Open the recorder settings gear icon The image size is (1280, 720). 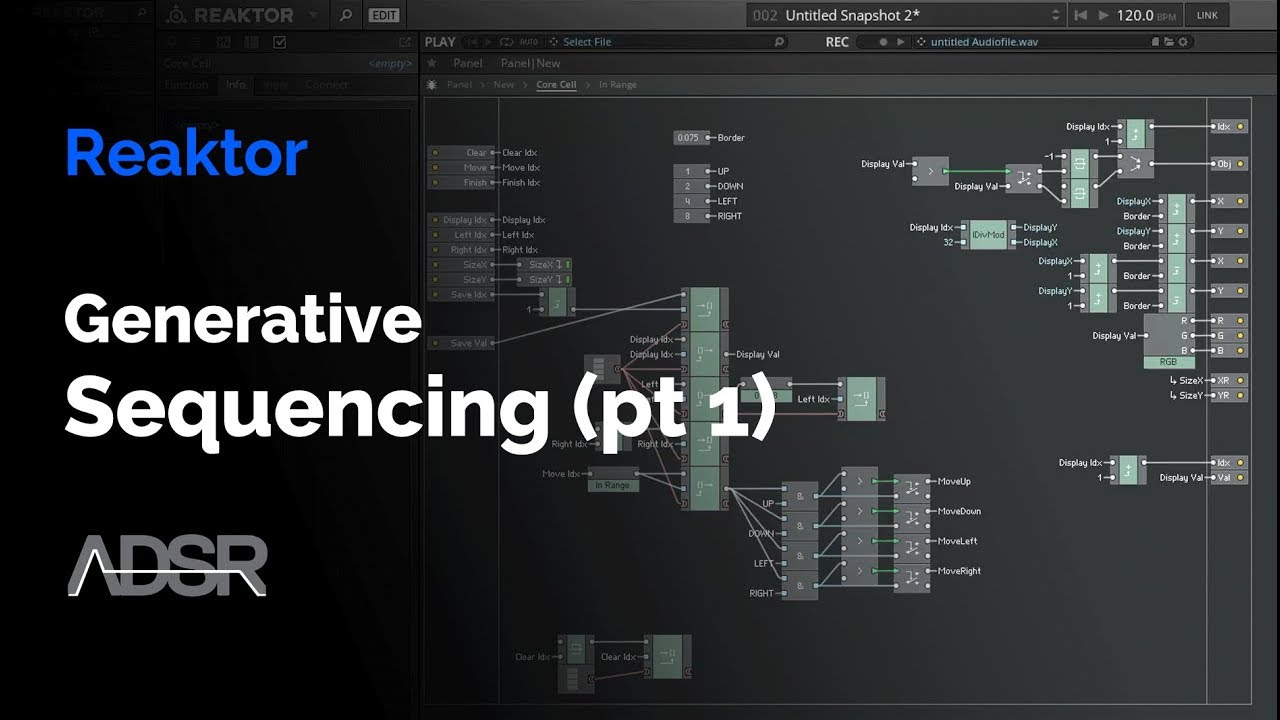(x=1183, y=42)
